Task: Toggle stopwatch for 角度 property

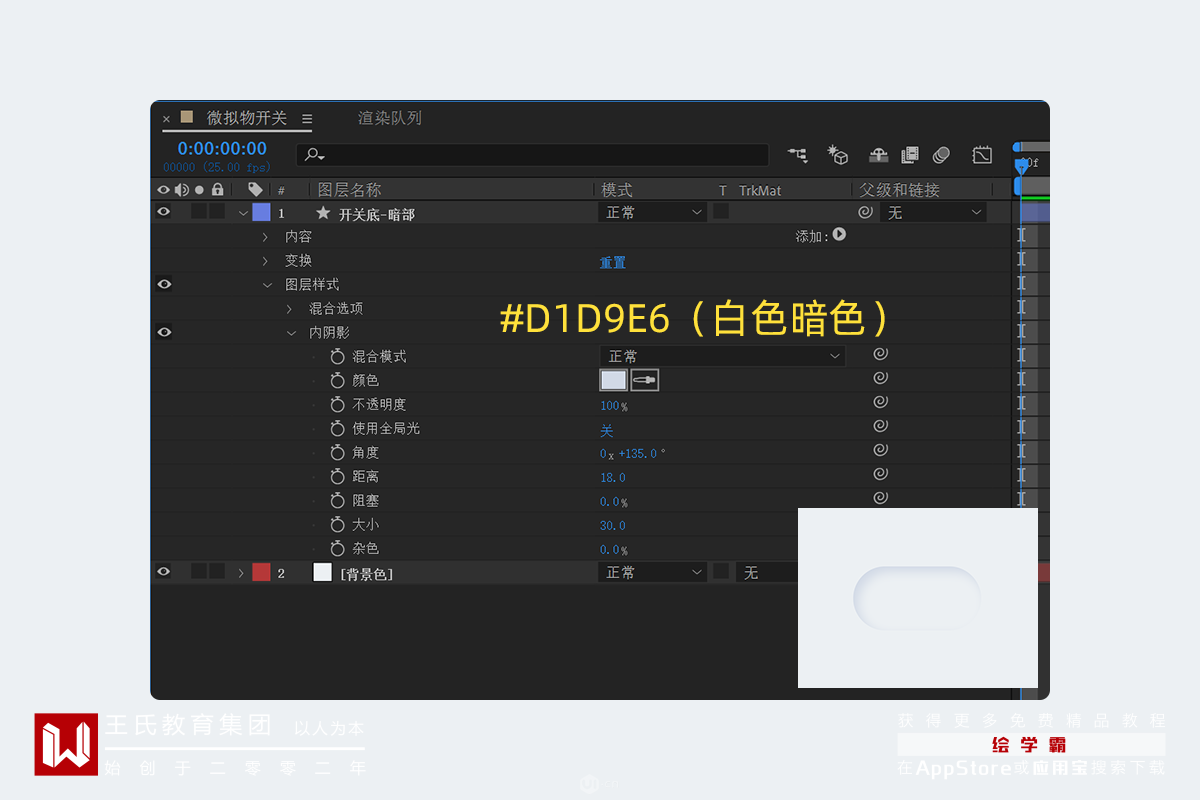Action: click(337, 452)
